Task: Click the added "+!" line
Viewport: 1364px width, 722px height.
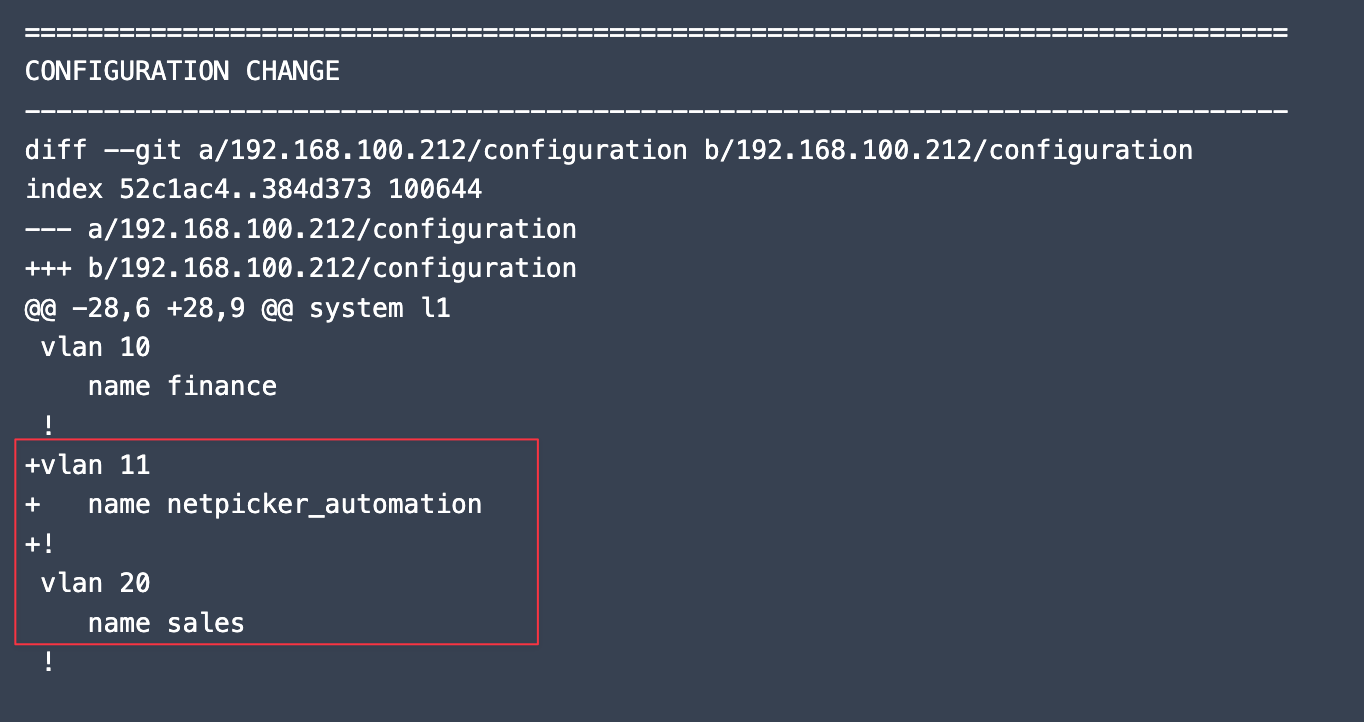Action: click(41, 544)
